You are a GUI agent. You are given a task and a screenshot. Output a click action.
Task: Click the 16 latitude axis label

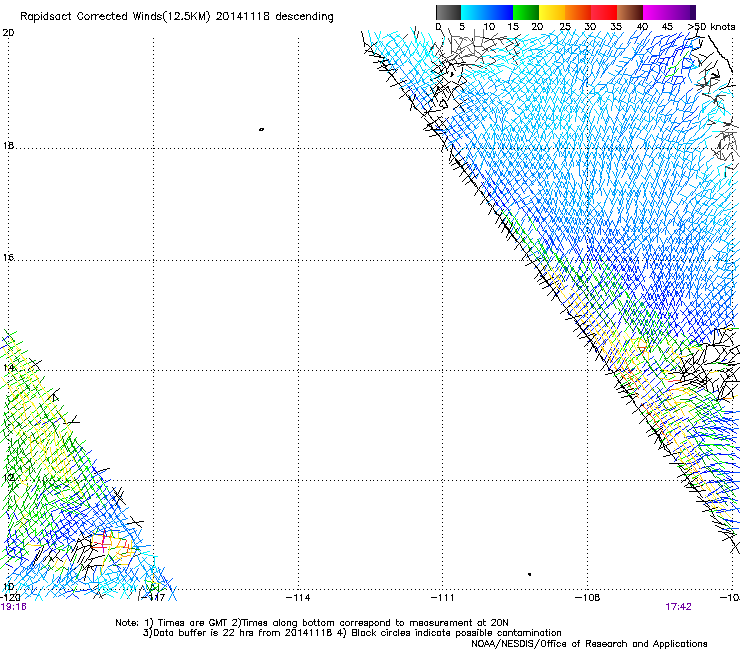tap(8, 257)
